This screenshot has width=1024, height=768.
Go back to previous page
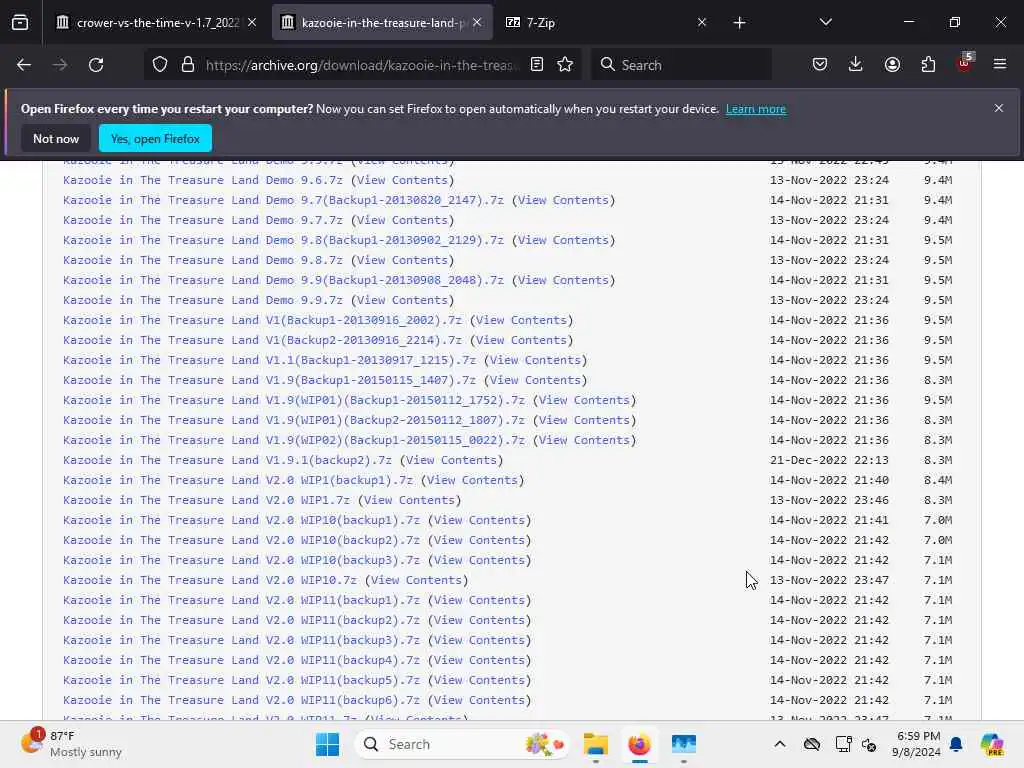[x=24, y=65]
